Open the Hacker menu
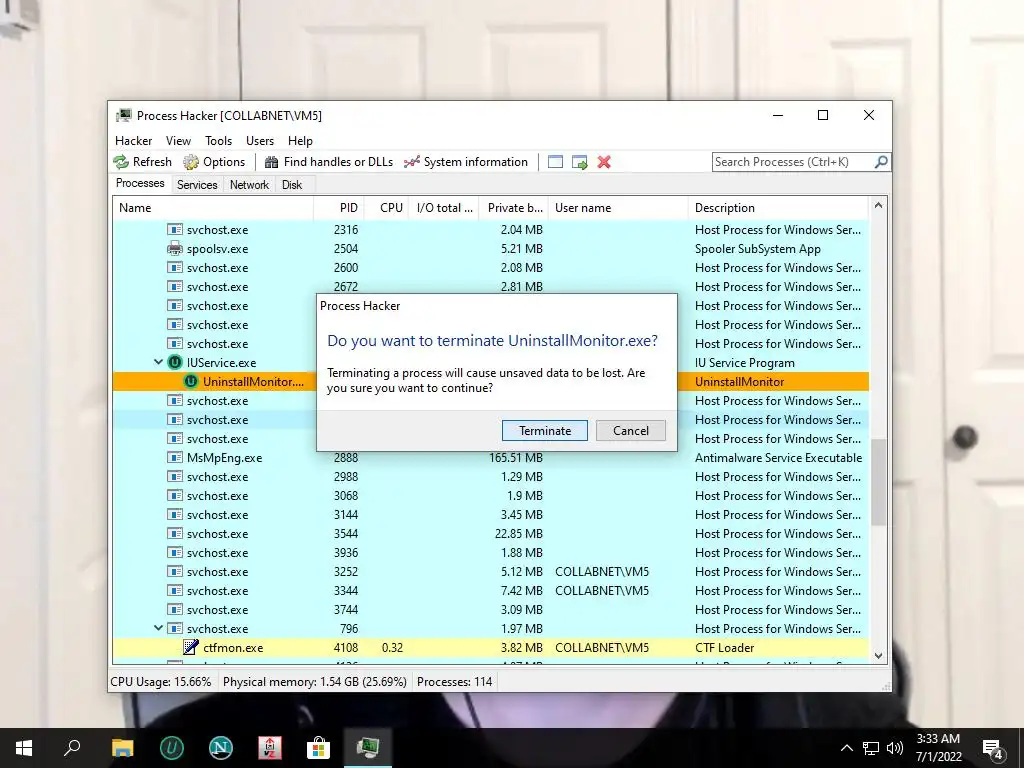The width and height of the screenshot is (1024, 768). (133, 141)
